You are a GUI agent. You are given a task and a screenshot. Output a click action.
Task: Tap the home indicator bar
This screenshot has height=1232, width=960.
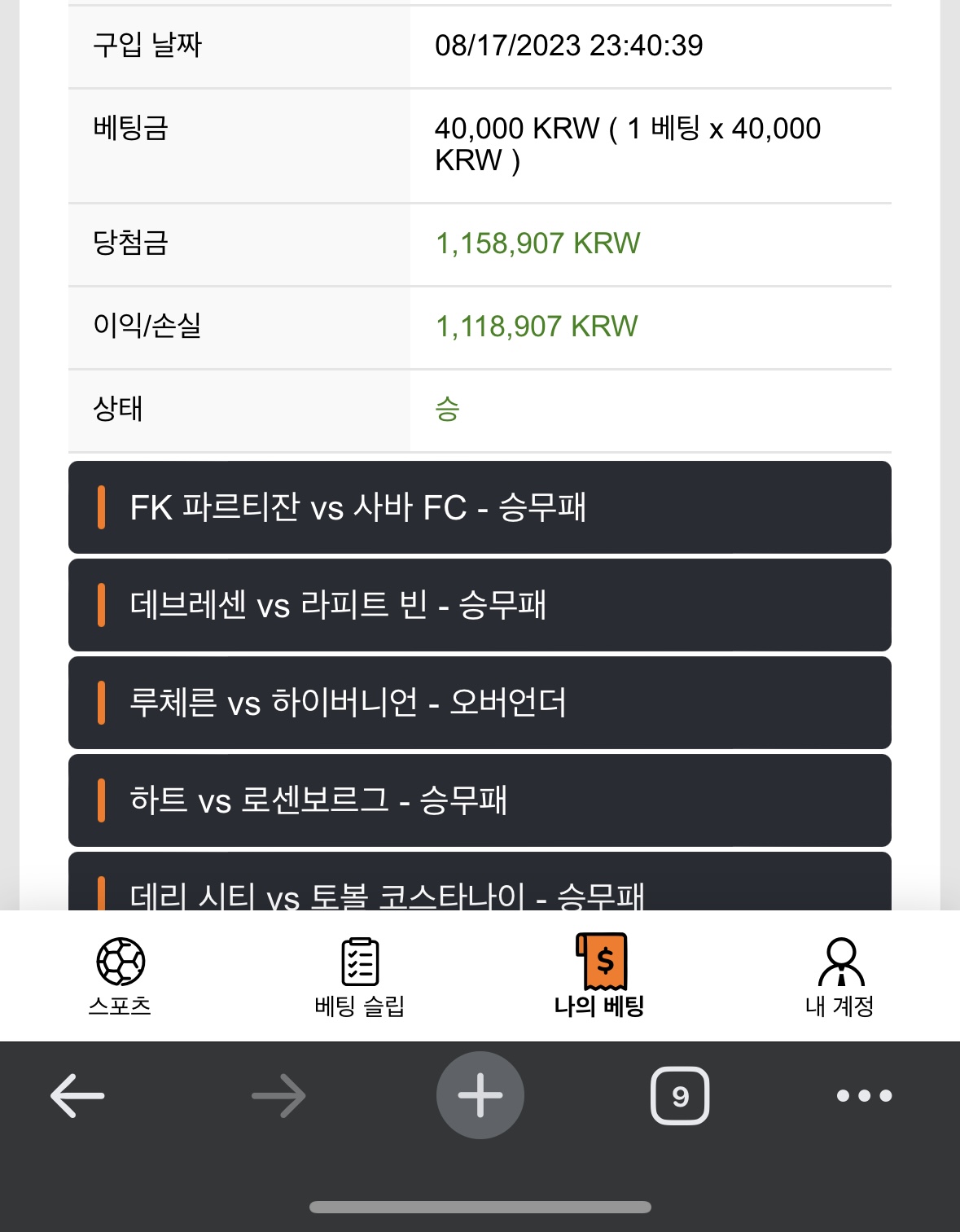coord(480,1207)
